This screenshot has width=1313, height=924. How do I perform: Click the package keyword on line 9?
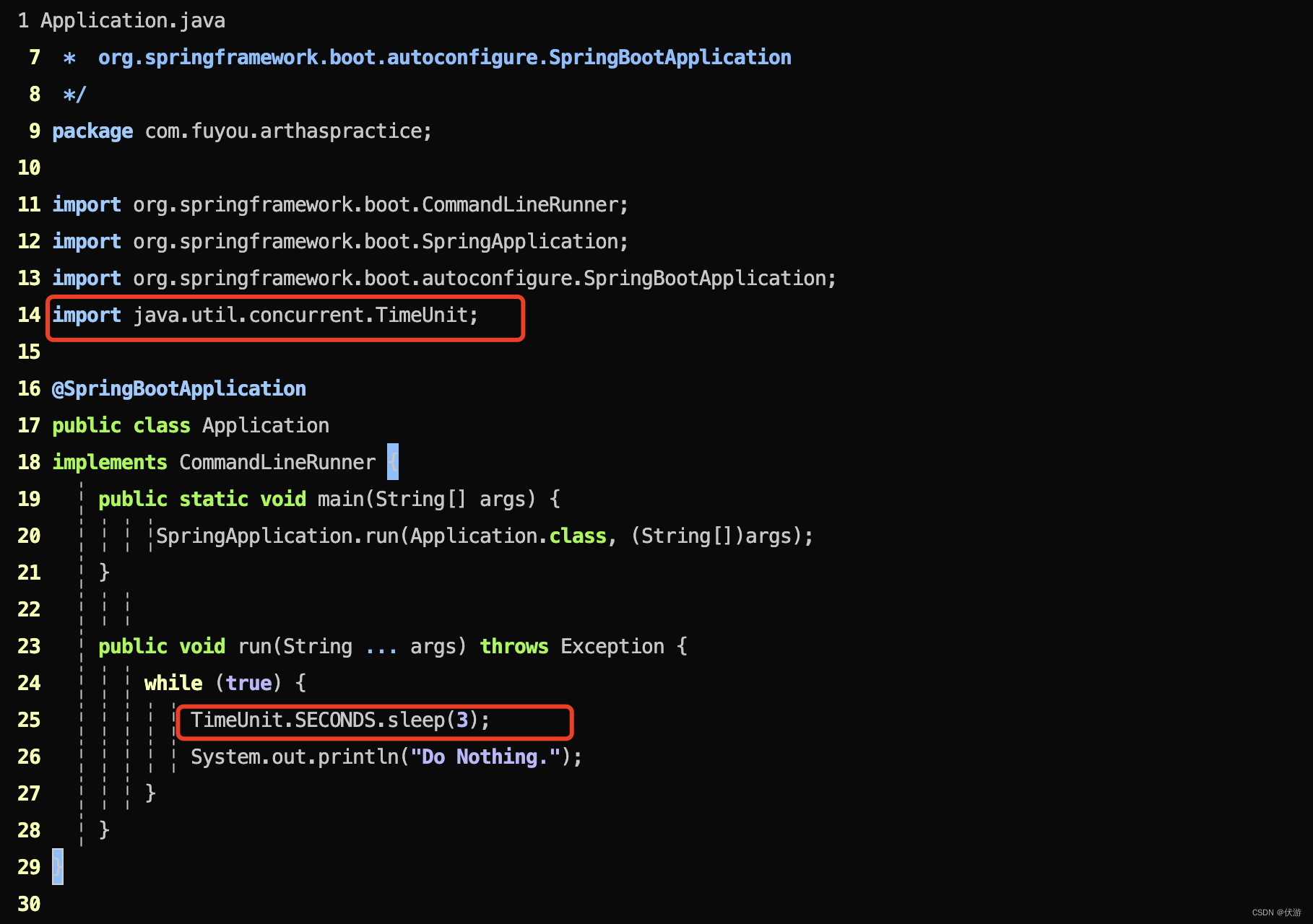(x=92, y=131)
